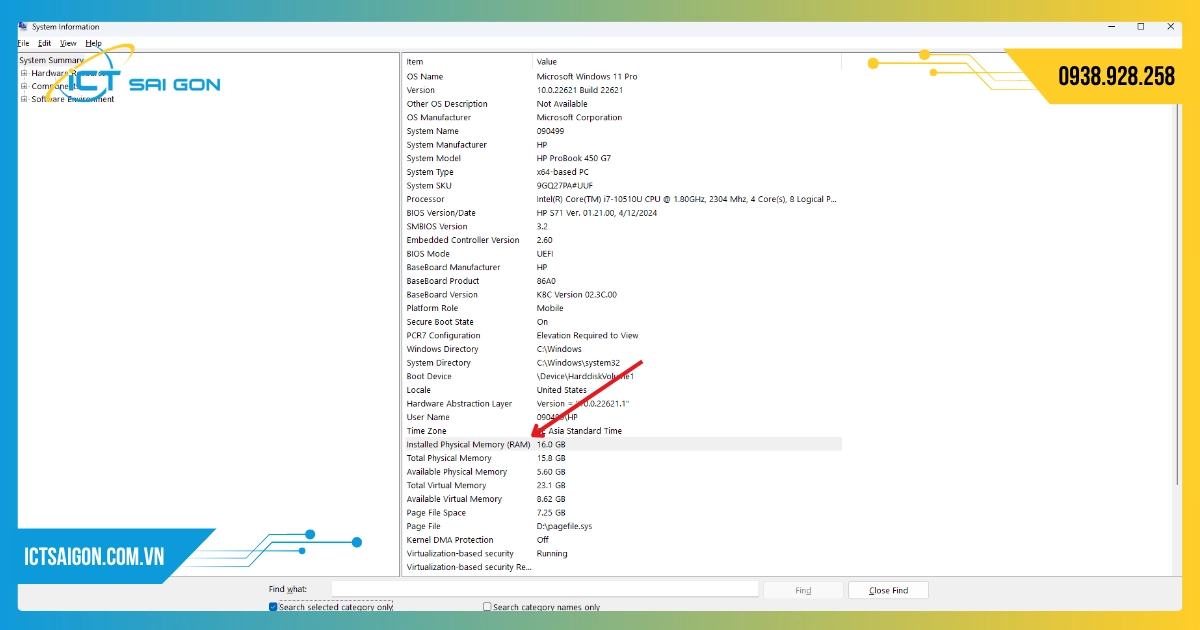Select the System Manufacturer item label

(x=447, y=145)
